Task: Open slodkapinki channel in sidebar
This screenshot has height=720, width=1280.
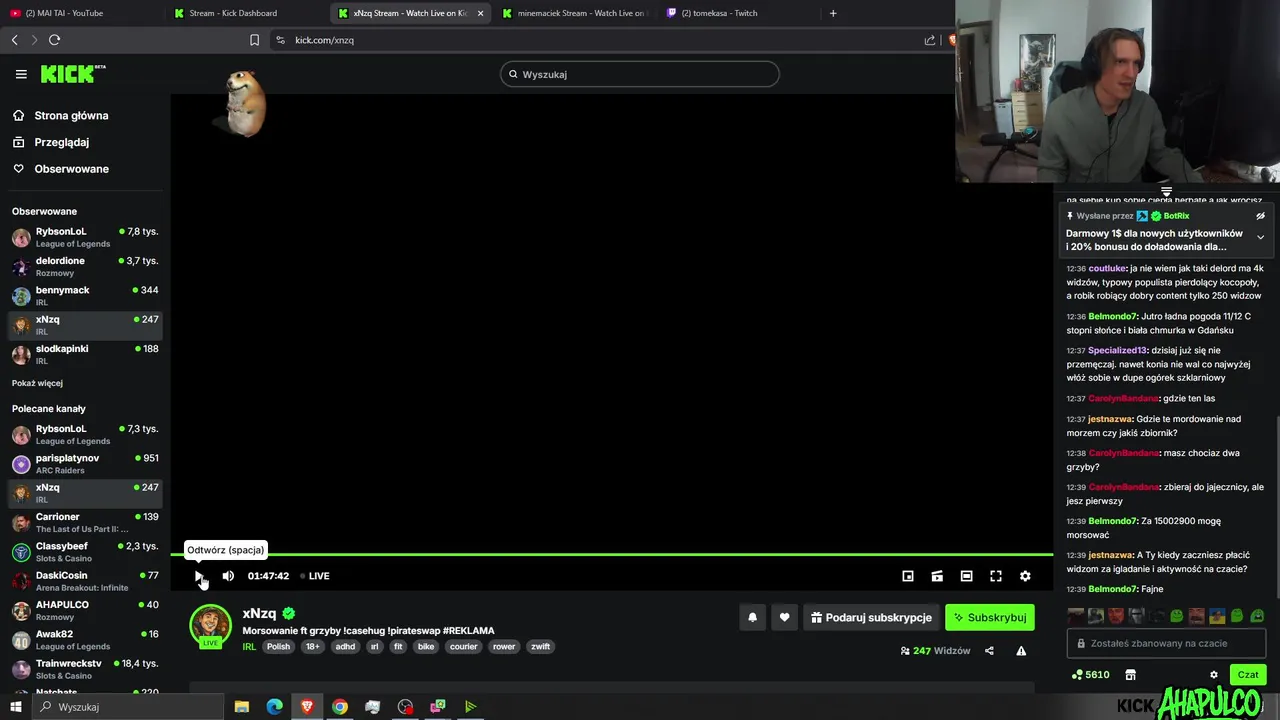Action: click(x=85, y=354)
